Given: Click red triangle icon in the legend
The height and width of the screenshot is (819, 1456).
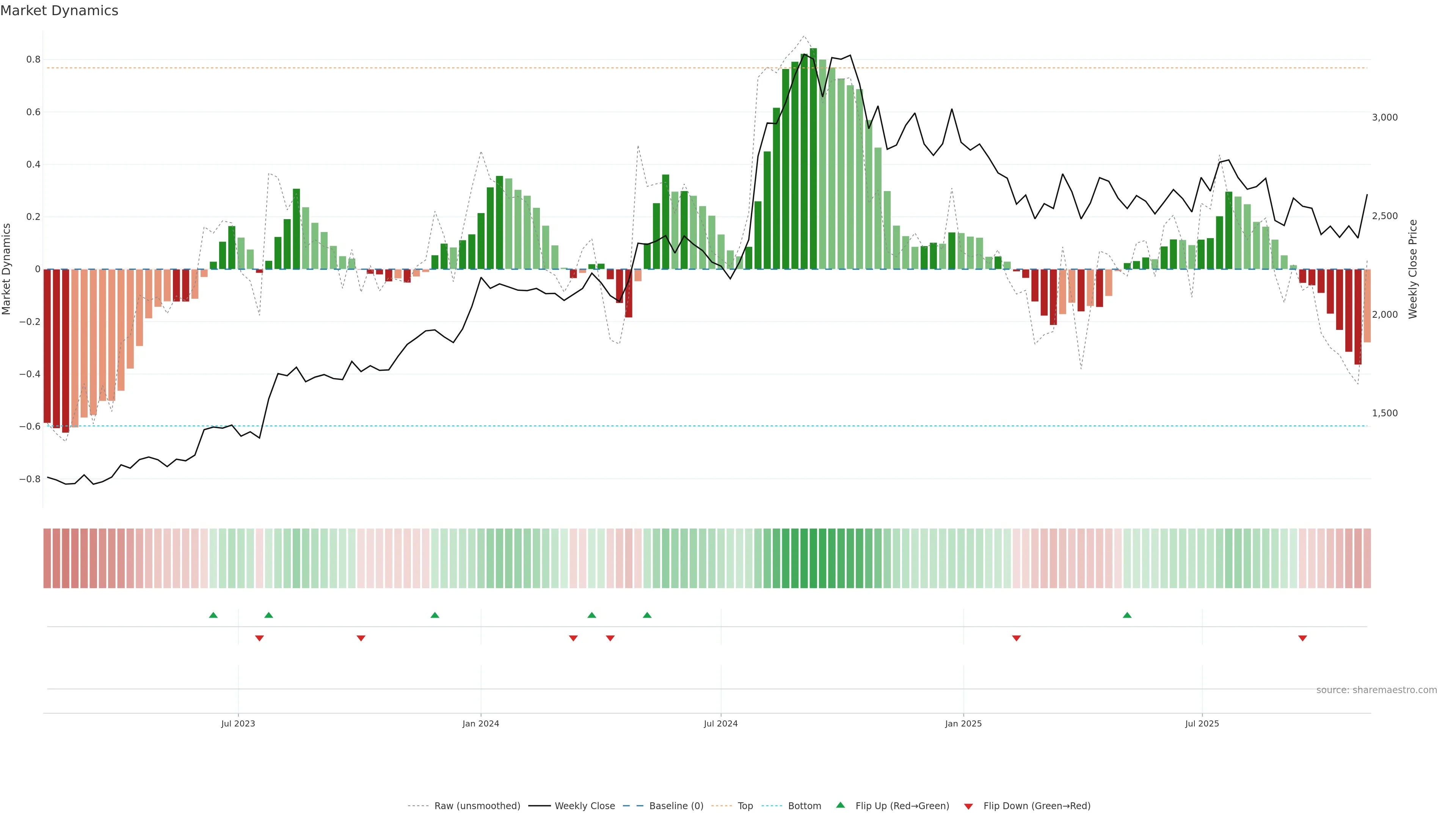Looking at the screenshot, I should [968, 806].
